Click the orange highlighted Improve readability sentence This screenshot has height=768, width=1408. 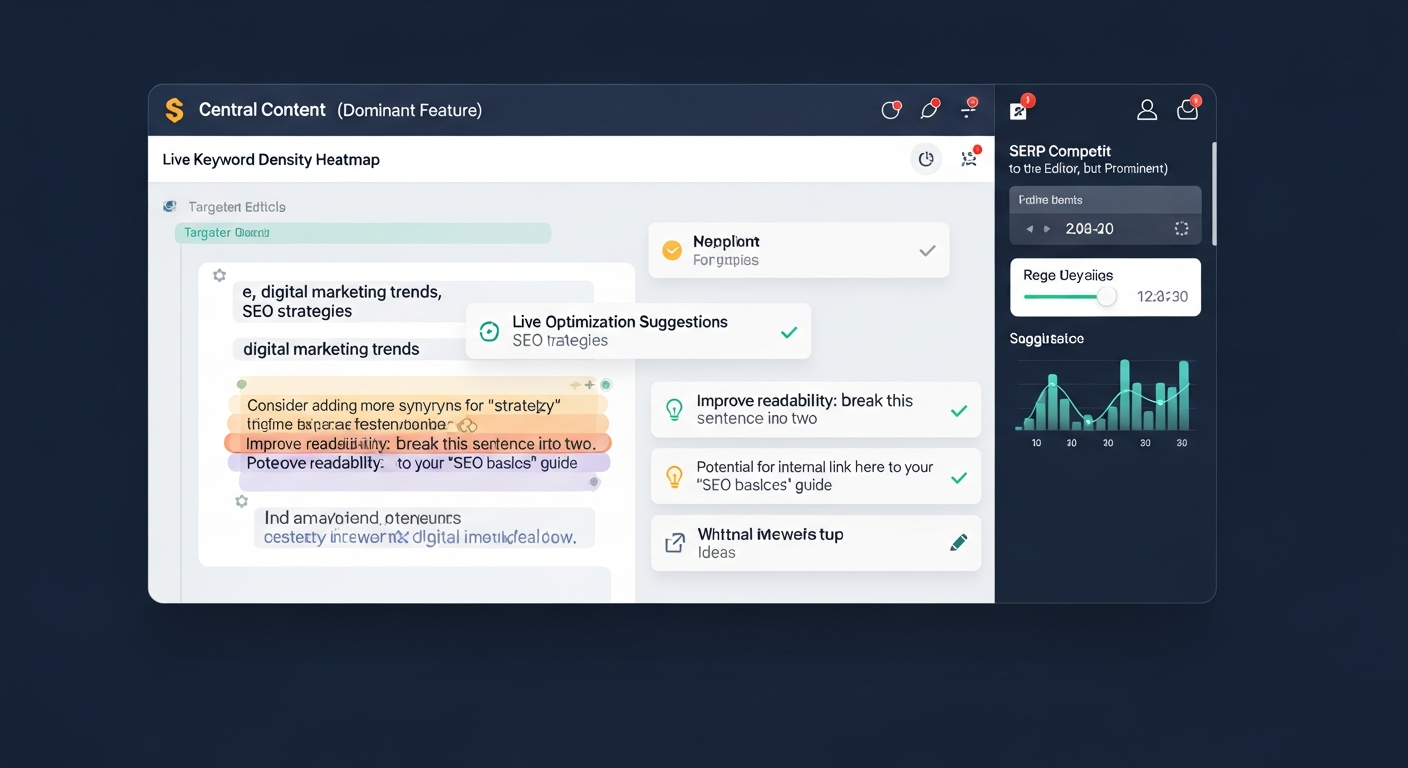pos(418,443)
